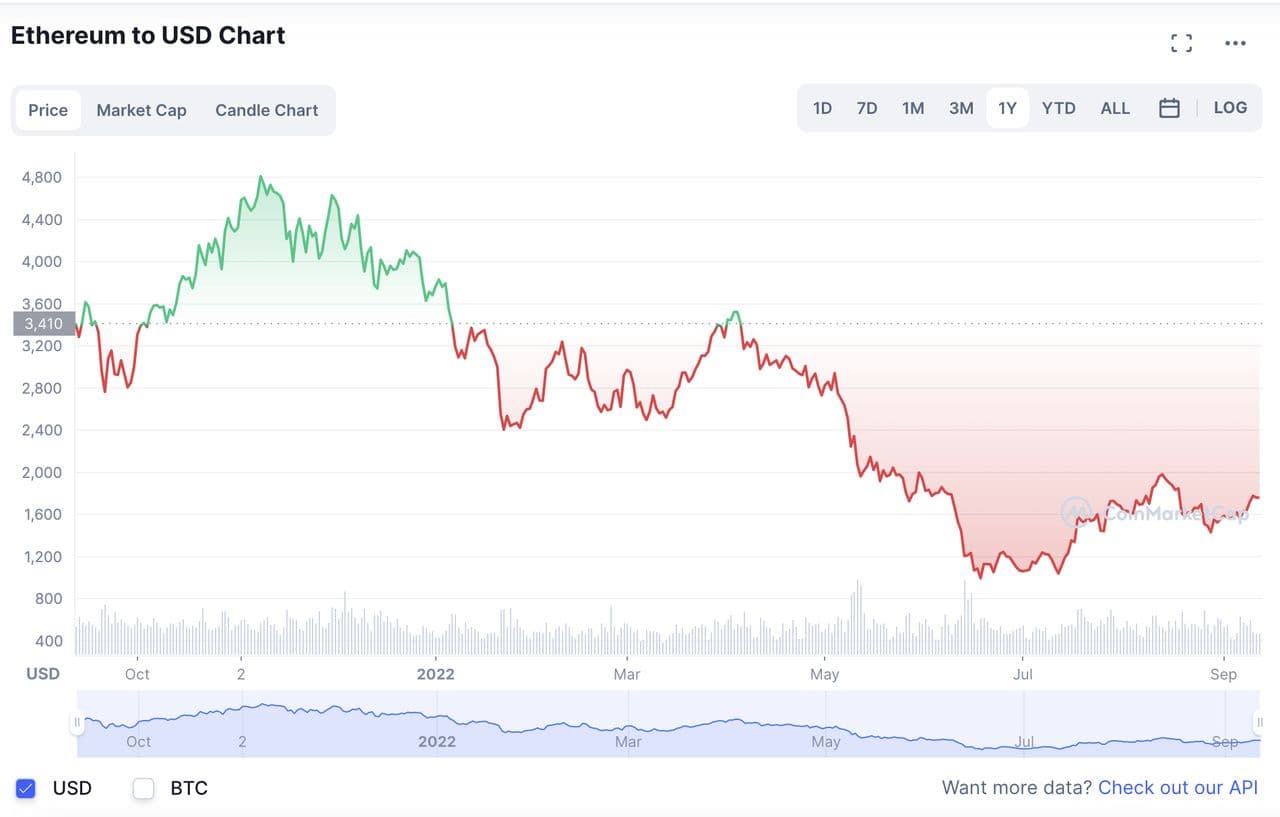Open fullscreen chart view icon
Image resolution: width=1280 pixels, height=817 pixels.
pos(1181,43)
